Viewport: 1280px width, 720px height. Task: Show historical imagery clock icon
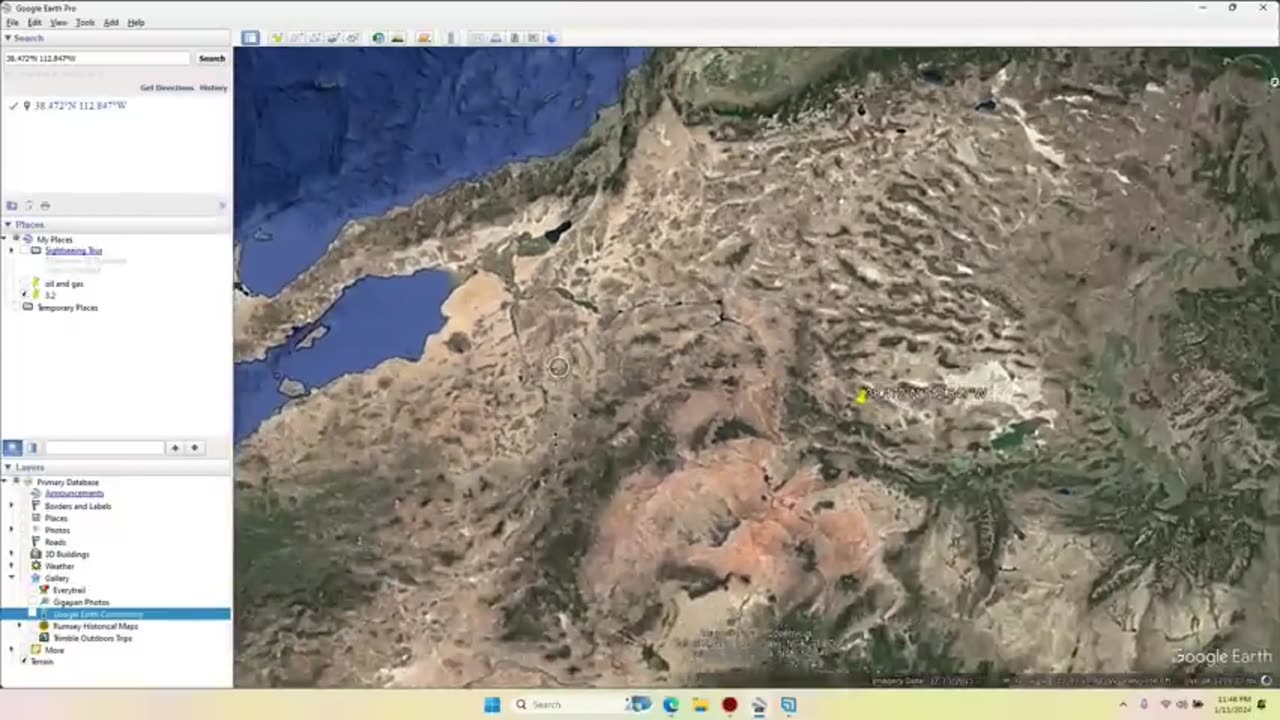(378, 38)
